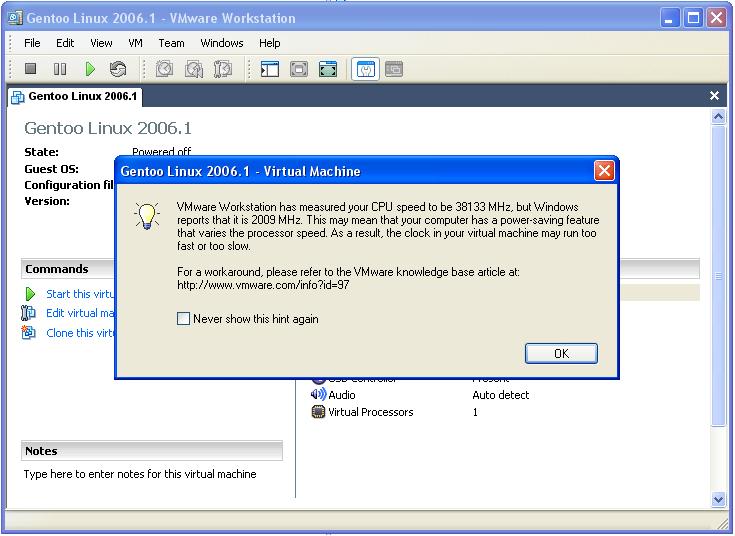Close the Gentoo Linux 2006.1 tab
Image resolution: width=735 pixels, height=536 pixels.
(714, 96)
